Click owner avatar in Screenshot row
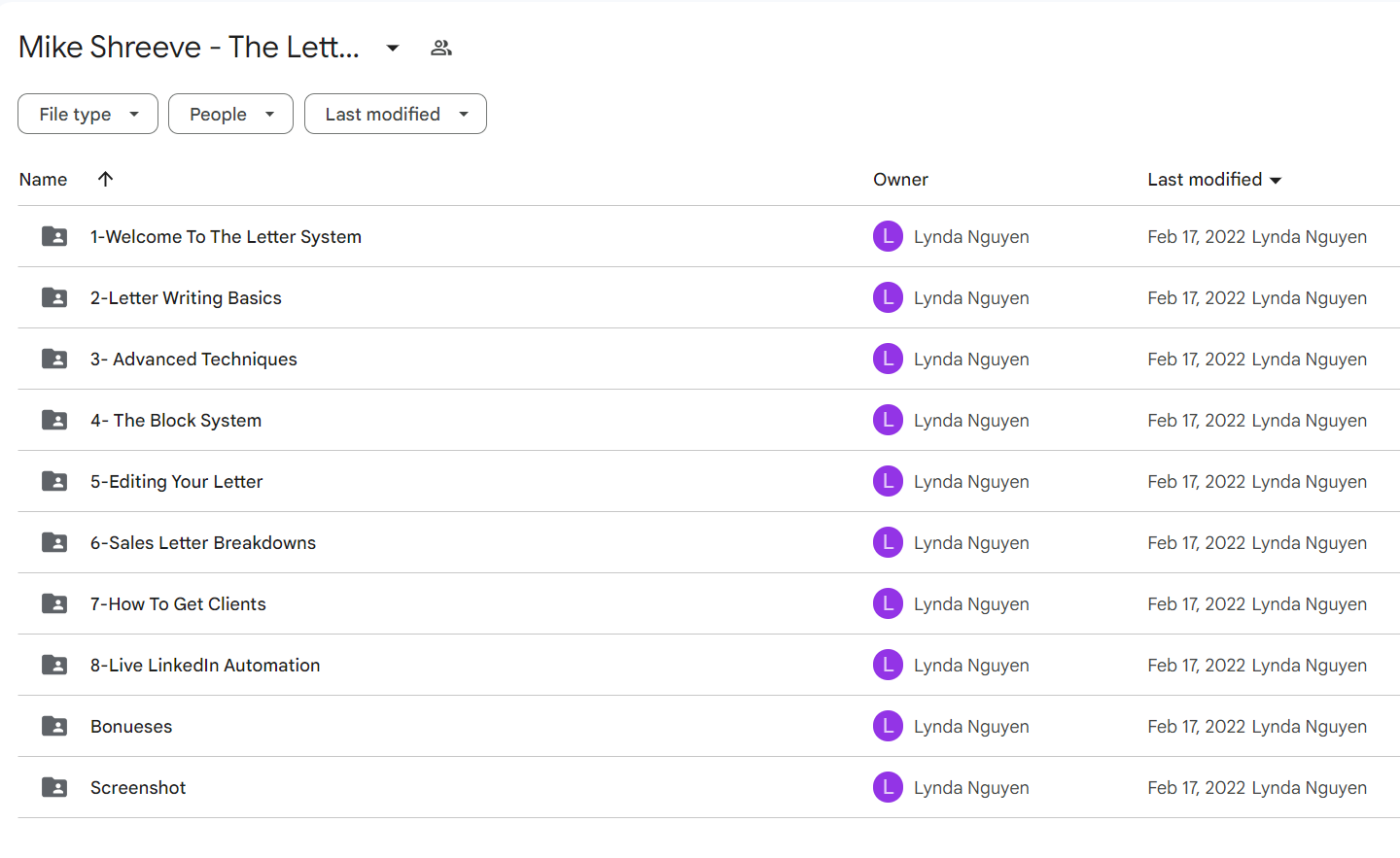1400x858 pixels. pyautogui.click(x=888, y=787)
